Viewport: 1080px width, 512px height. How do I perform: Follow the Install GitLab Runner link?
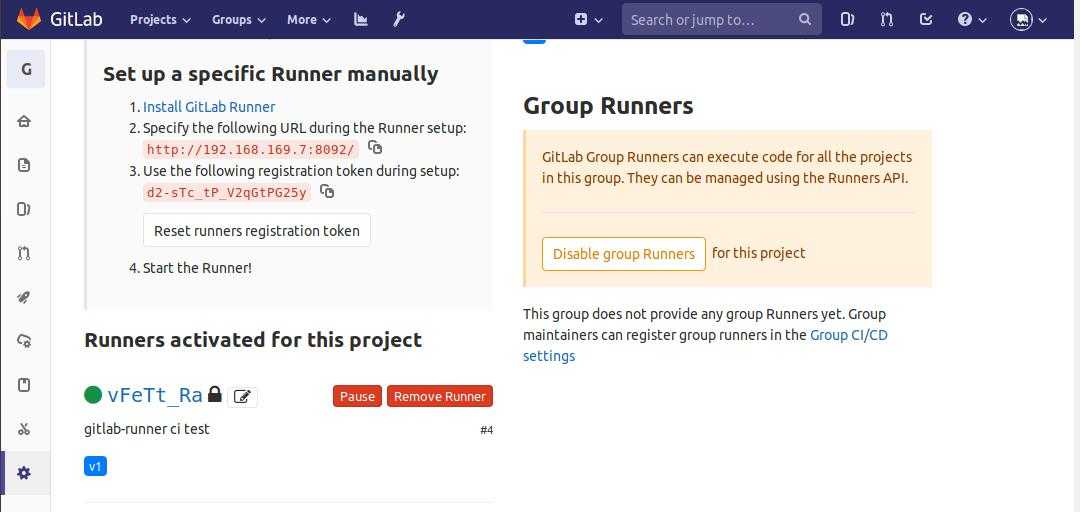[x=208, y=107]
